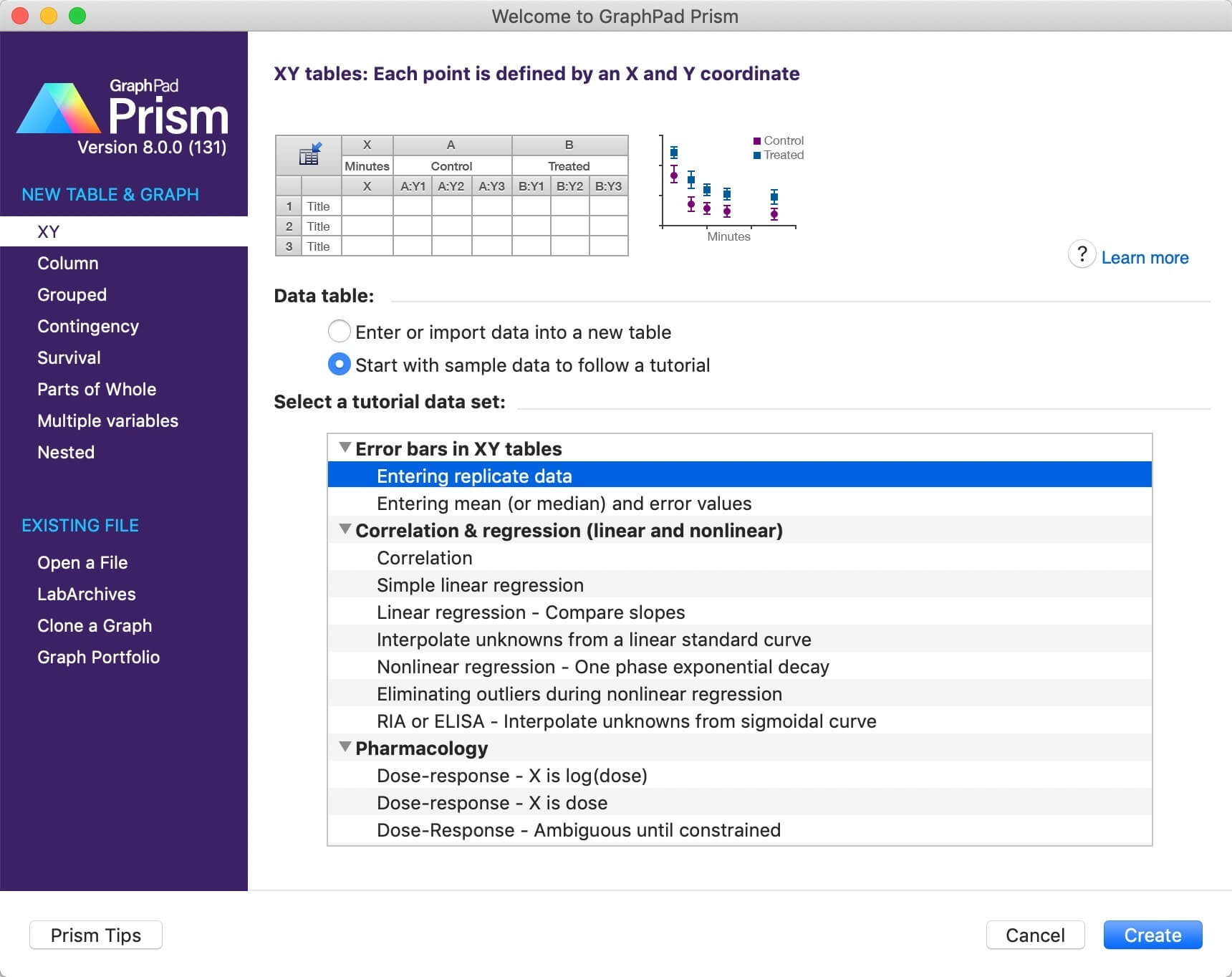
Task: Click the Version 8.0.0 (131) text
Action: [152, 147]
